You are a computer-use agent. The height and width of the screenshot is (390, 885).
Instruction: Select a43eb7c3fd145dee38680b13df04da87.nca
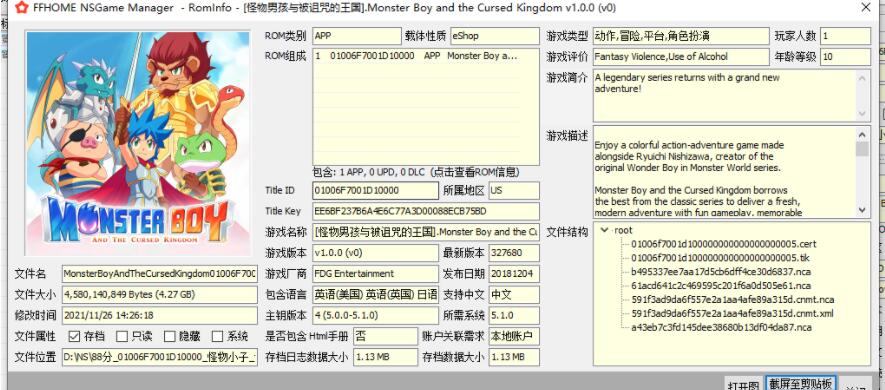coord(721,327)
